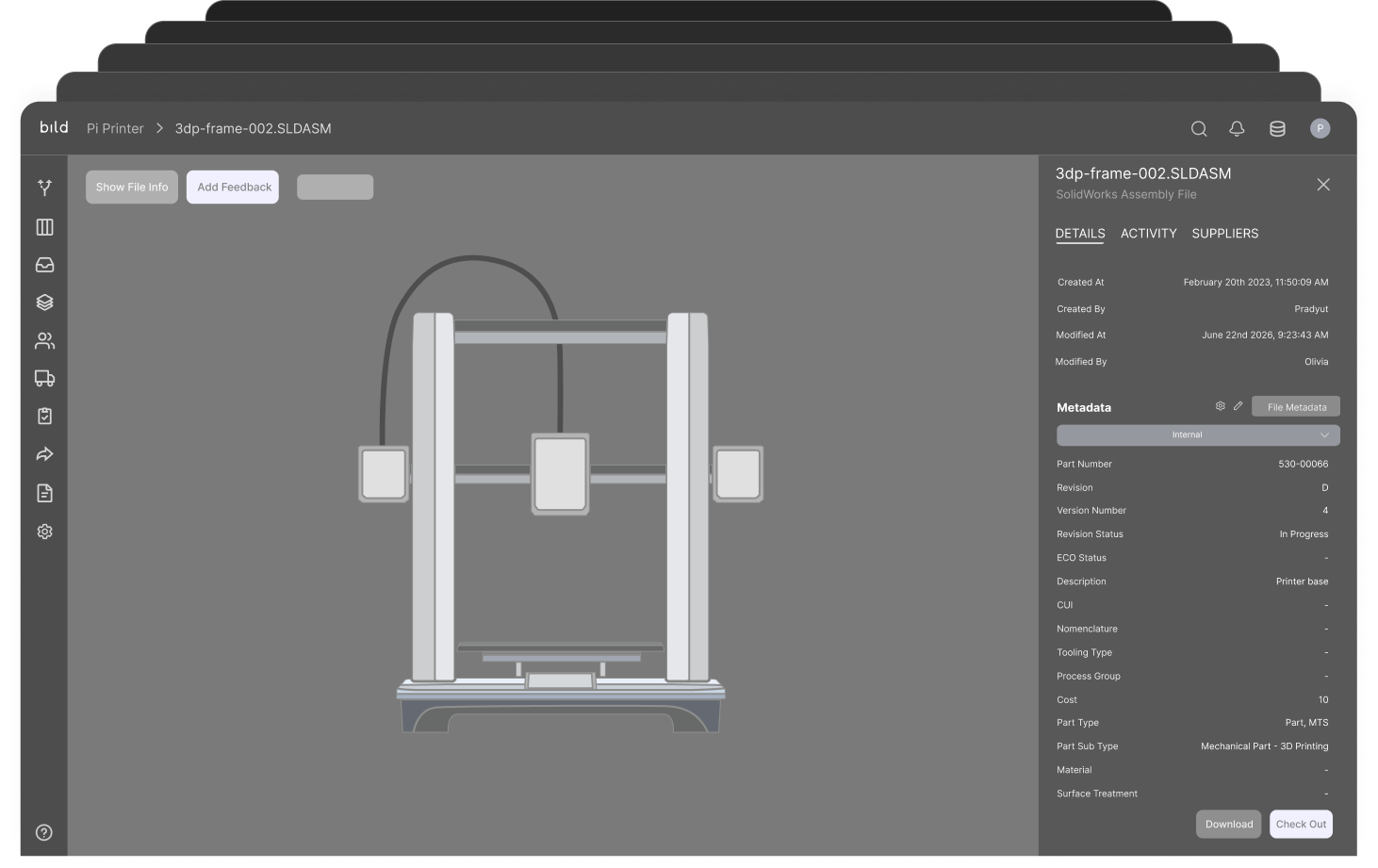Screen dimensions: 1378x868
Task: Open the document icon in sidebar
Action: coord(44,493)
